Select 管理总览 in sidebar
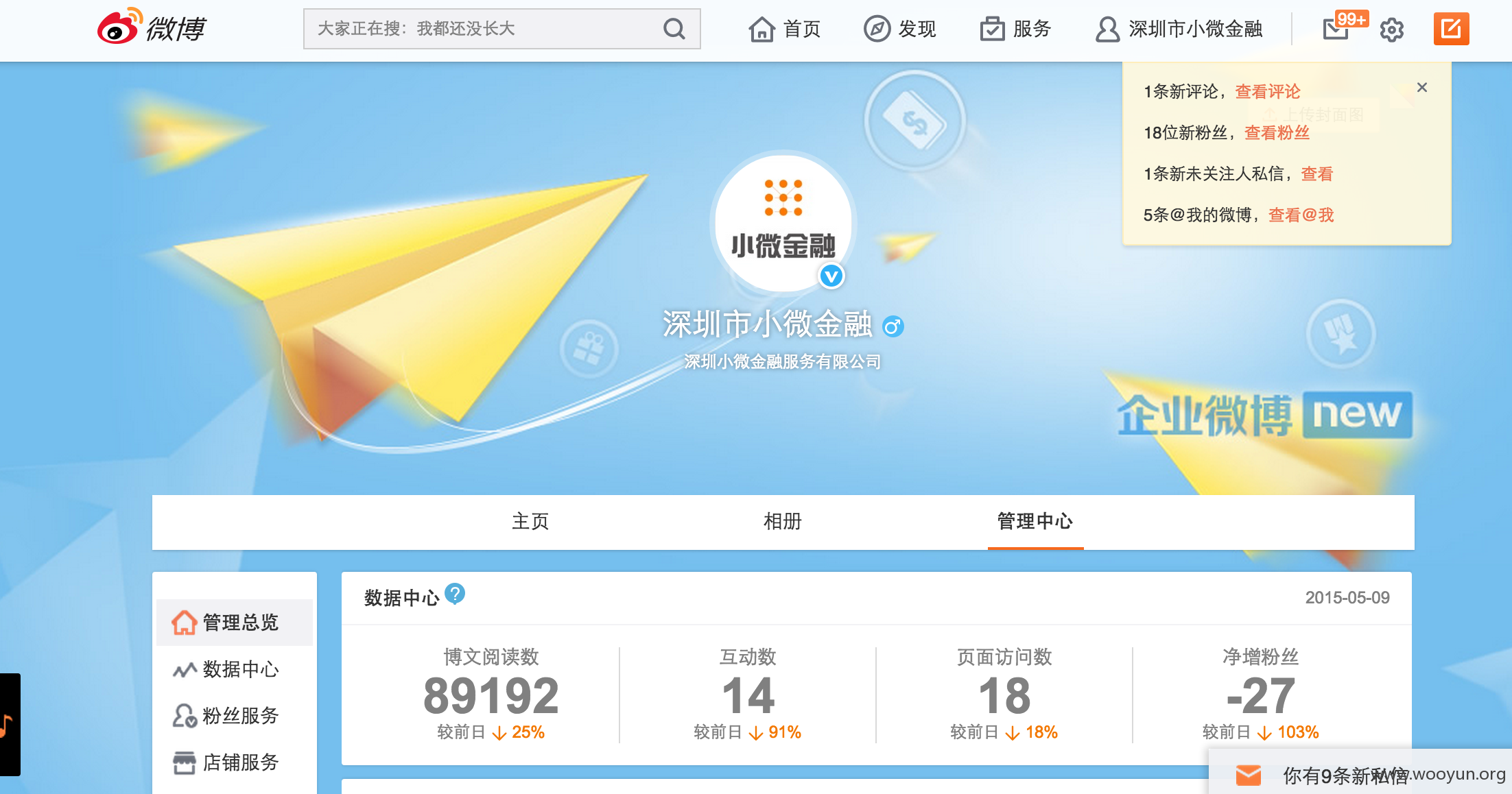Viewport: 1512px width, 794px height. click(235, 623)
